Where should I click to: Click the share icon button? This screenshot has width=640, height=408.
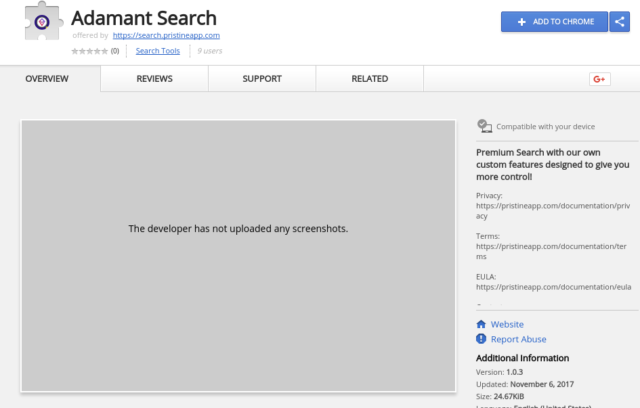pyautogui.click(x=620, y=21)
